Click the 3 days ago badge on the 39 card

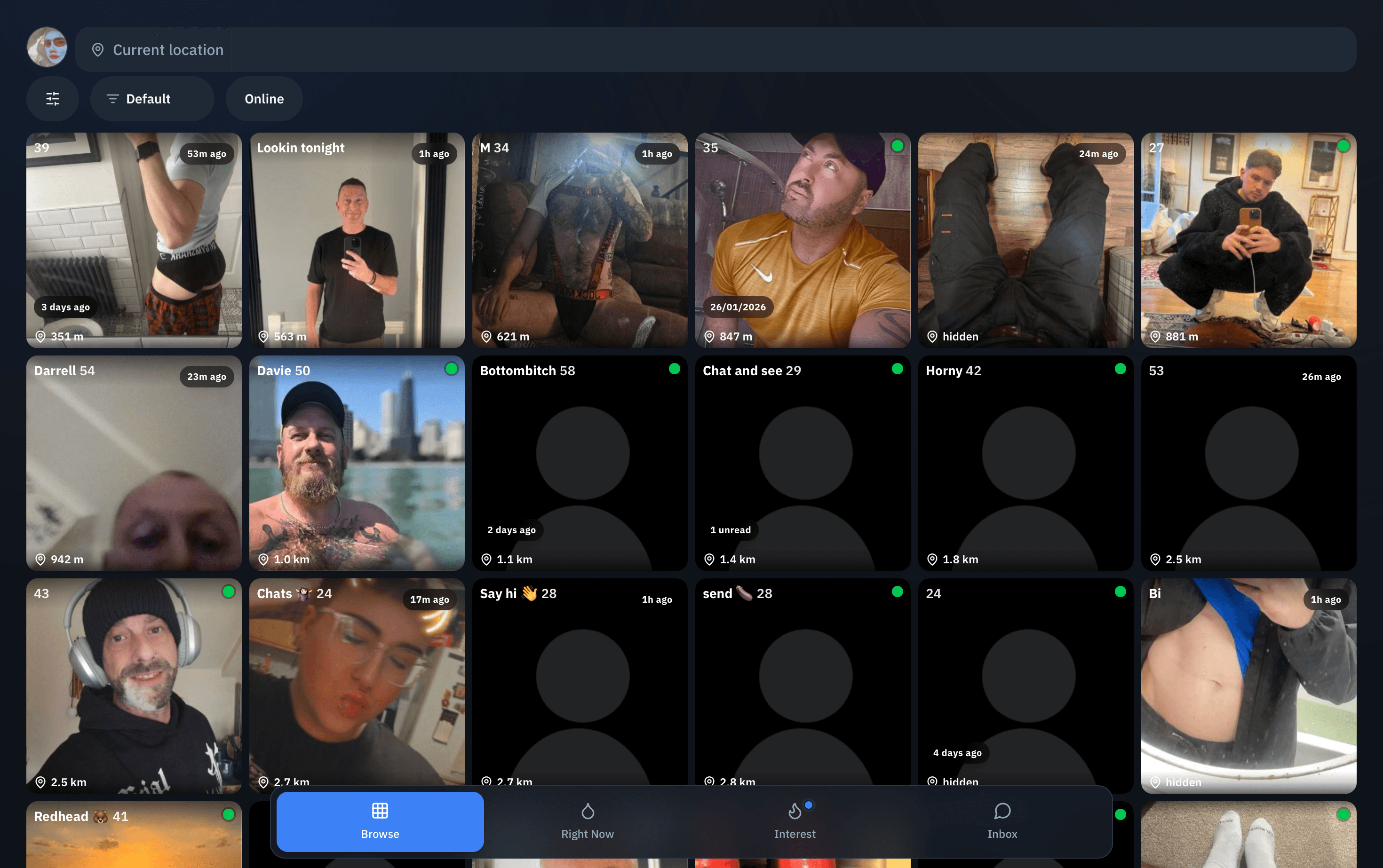(x=65, y=307)
